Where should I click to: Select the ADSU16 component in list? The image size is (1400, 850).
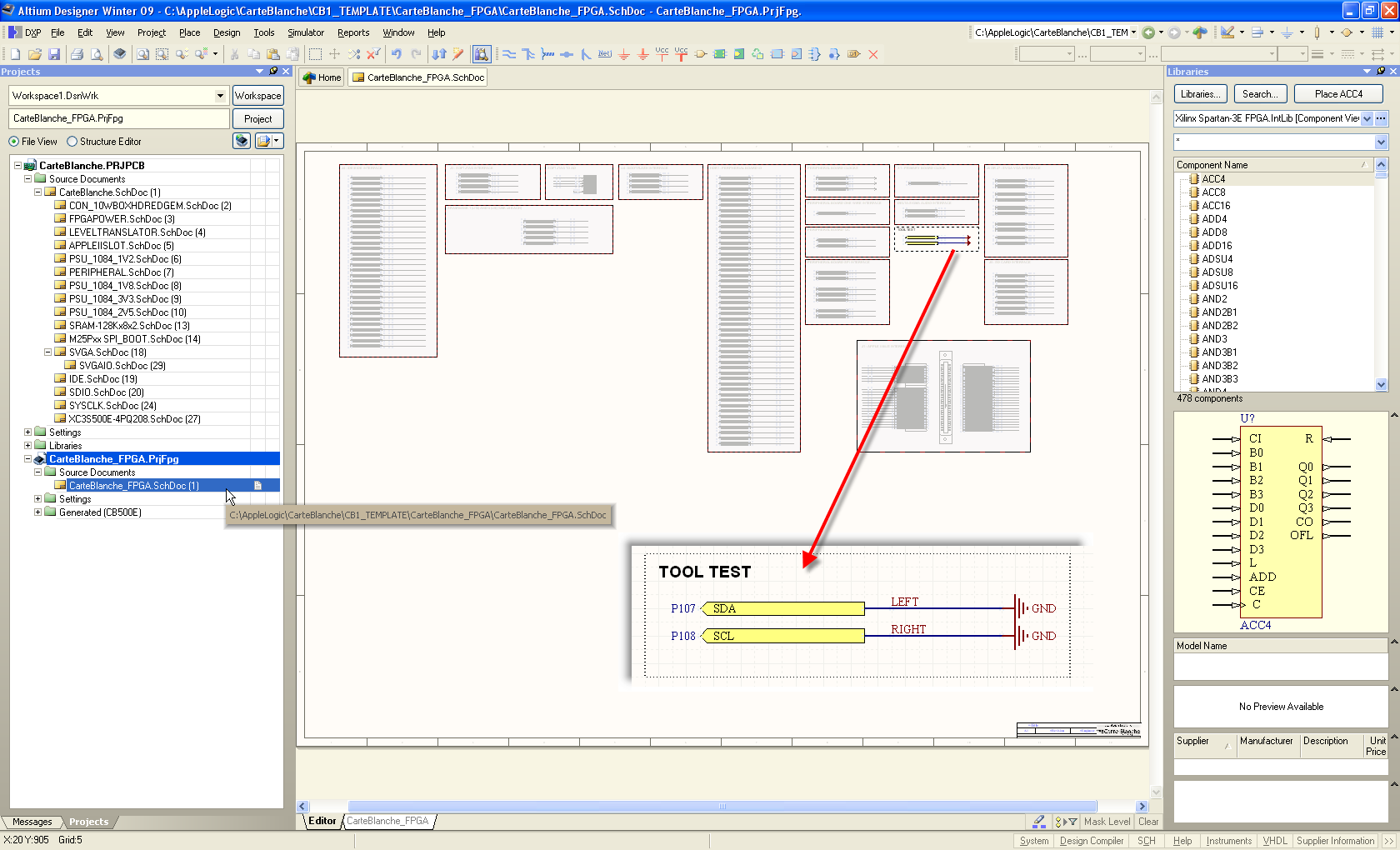[1219, 286]
